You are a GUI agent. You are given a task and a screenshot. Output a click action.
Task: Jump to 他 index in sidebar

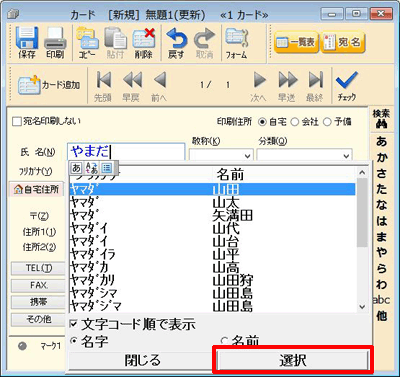[381, 315]
